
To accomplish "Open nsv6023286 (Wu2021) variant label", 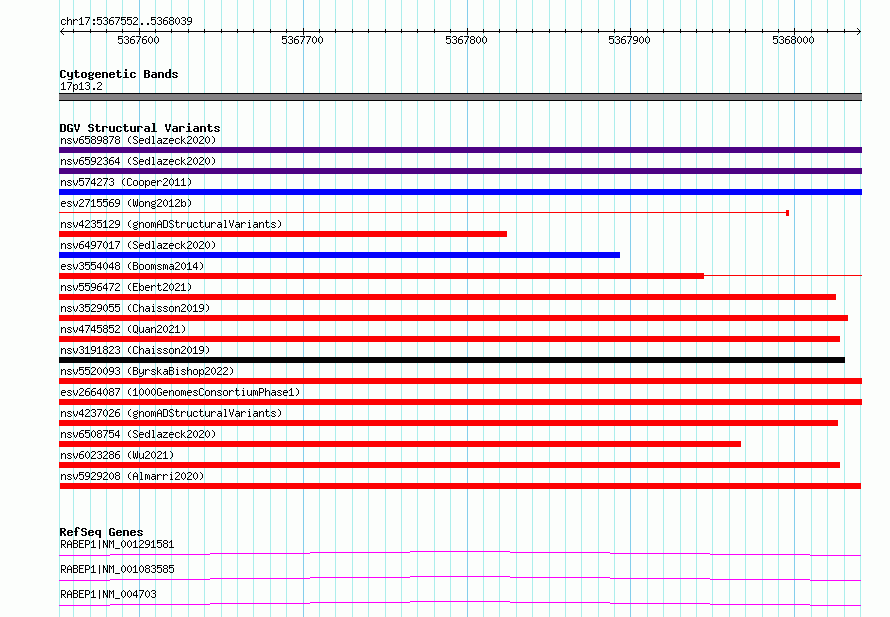I will click(x=117, y=455).
